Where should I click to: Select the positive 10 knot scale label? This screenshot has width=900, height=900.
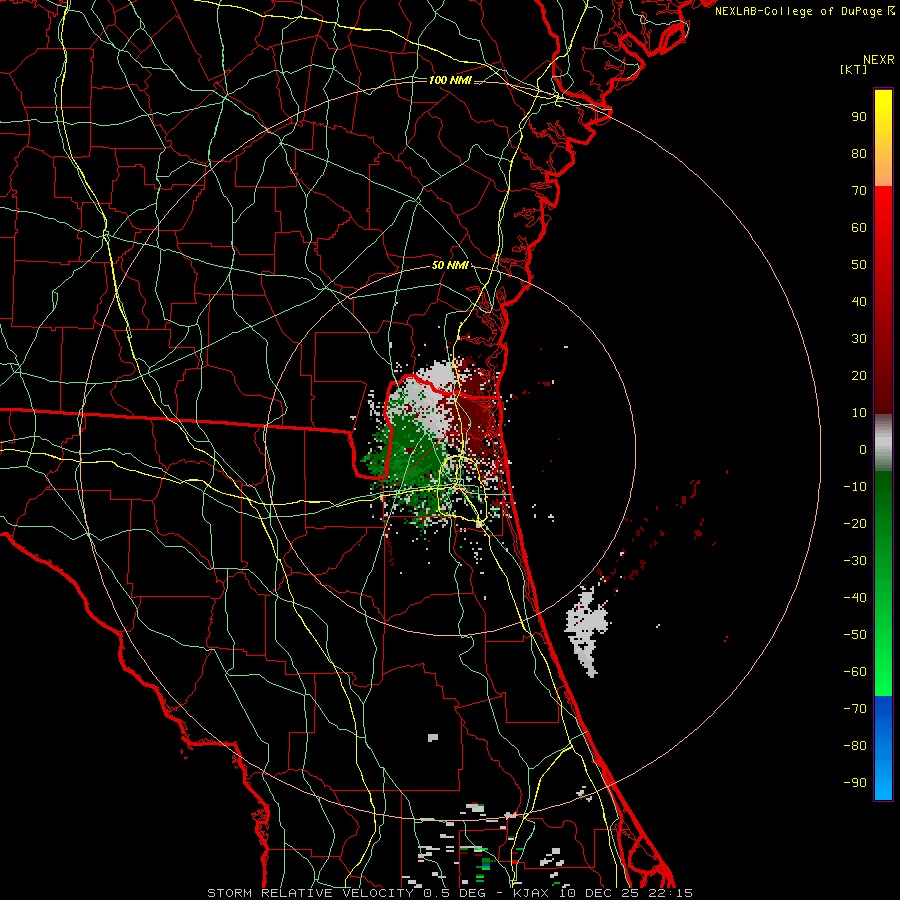(x=859, y=413)
